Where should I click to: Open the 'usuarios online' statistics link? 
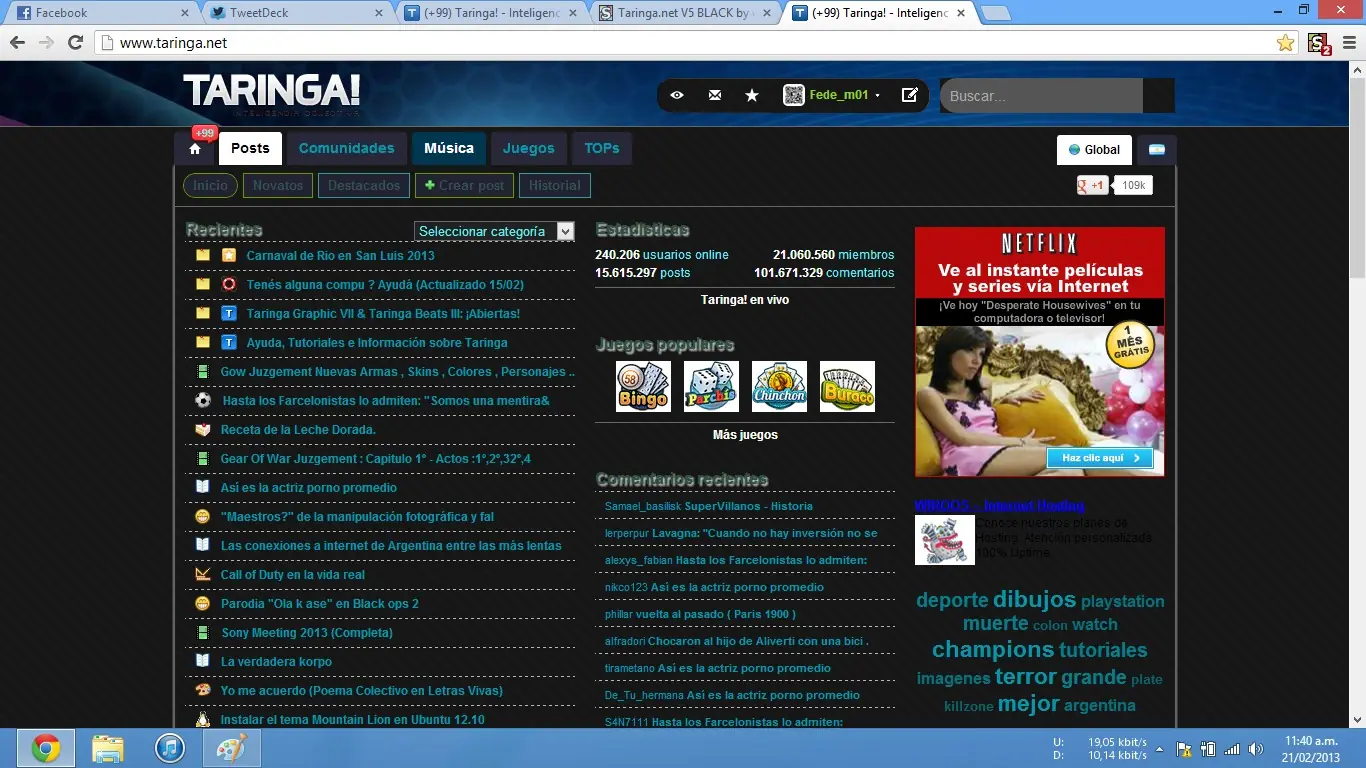pos(686,255)
